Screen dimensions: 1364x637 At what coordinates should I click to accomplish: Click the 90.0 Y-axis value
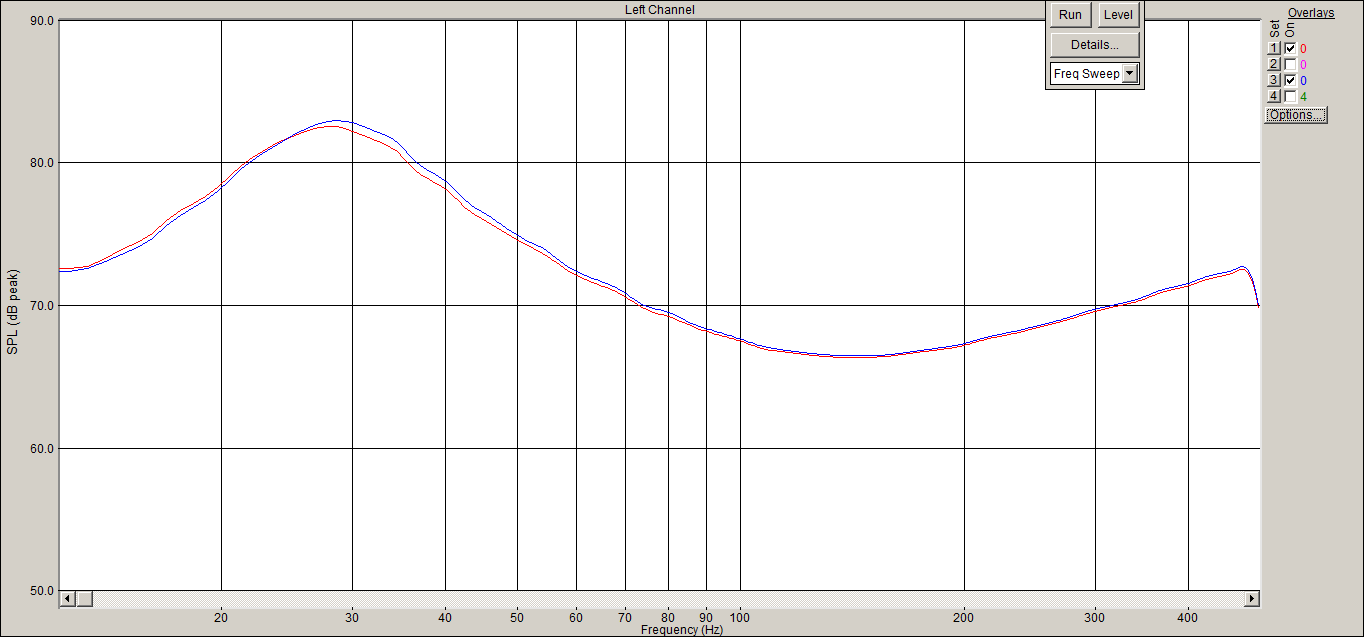click(42, 20)
